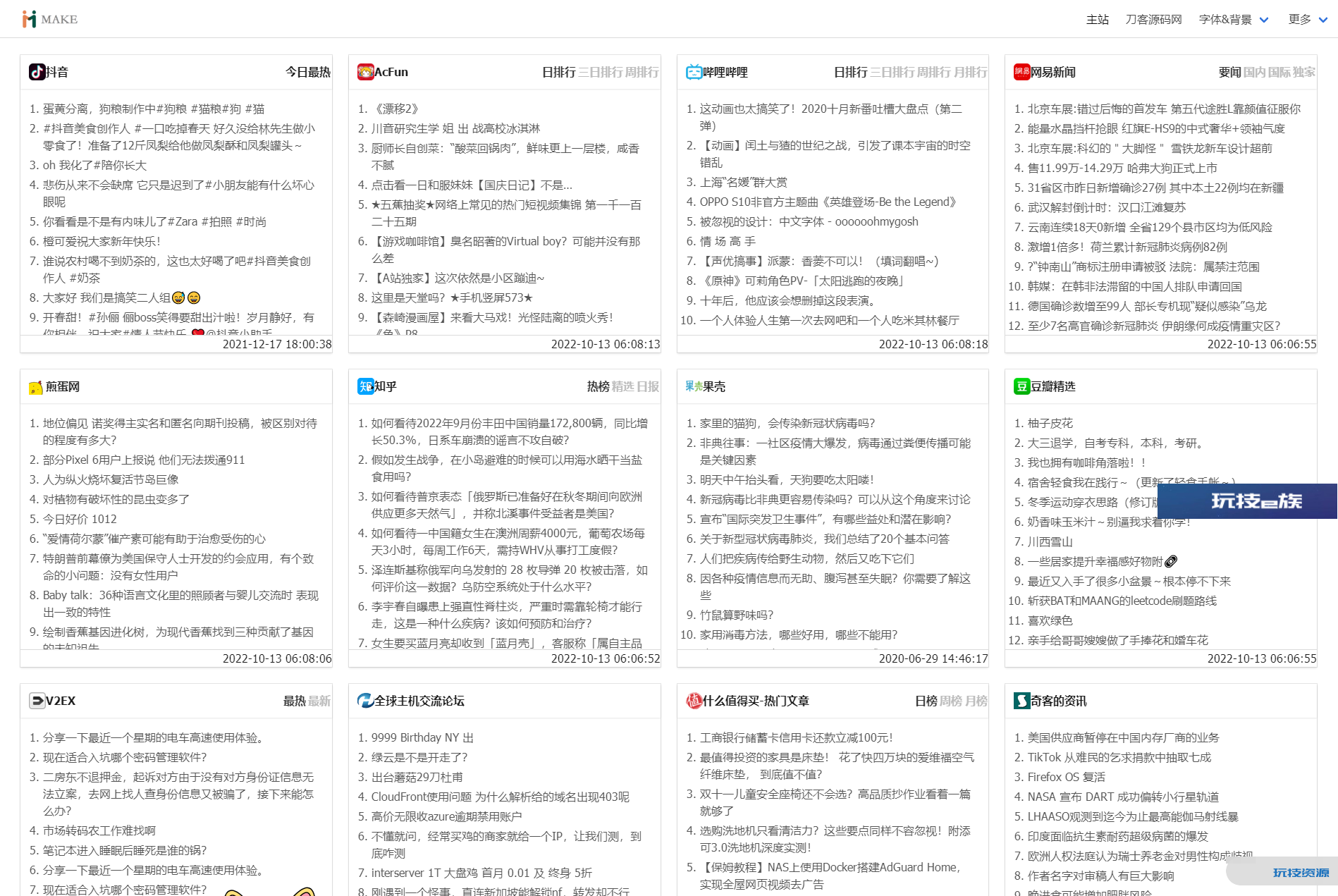Open Douyin item '橙可爱祝大家新年快乐!'
Screen dimensions: 1338x896
click(102, 241)
